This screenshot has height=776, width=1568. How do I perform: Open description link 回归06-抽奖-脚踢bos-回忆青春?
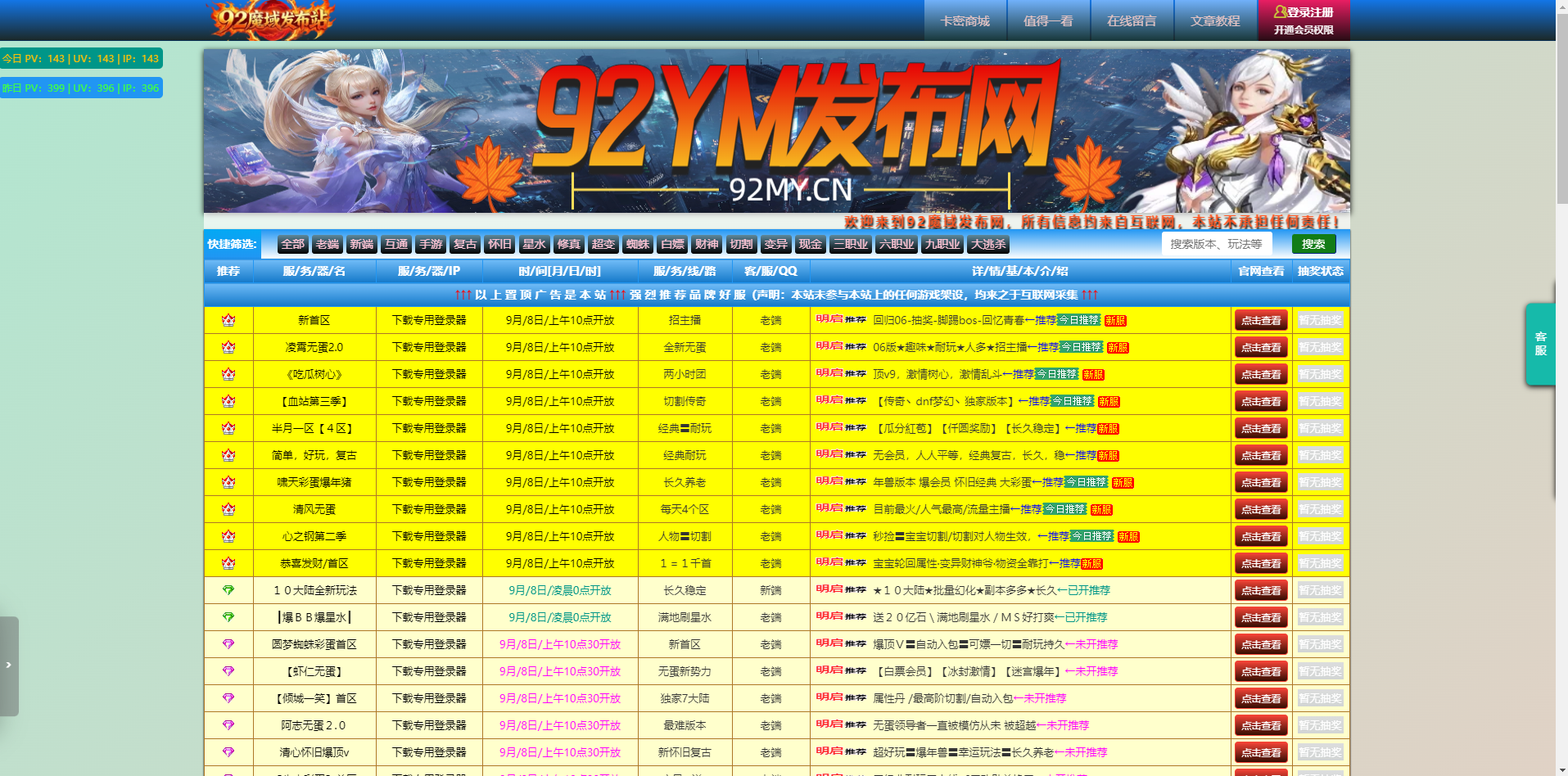pyautogui.click(x=948, y=320)
